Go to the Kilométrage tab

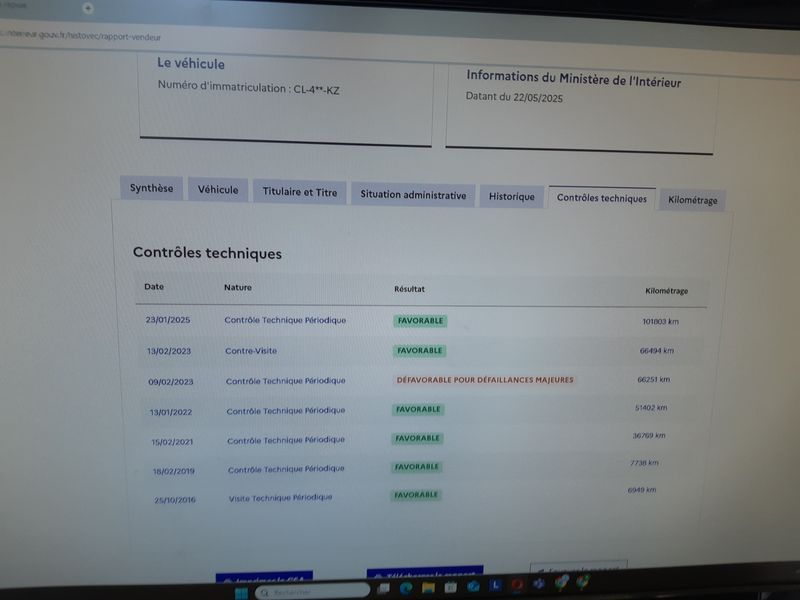[x=693, y=200]
